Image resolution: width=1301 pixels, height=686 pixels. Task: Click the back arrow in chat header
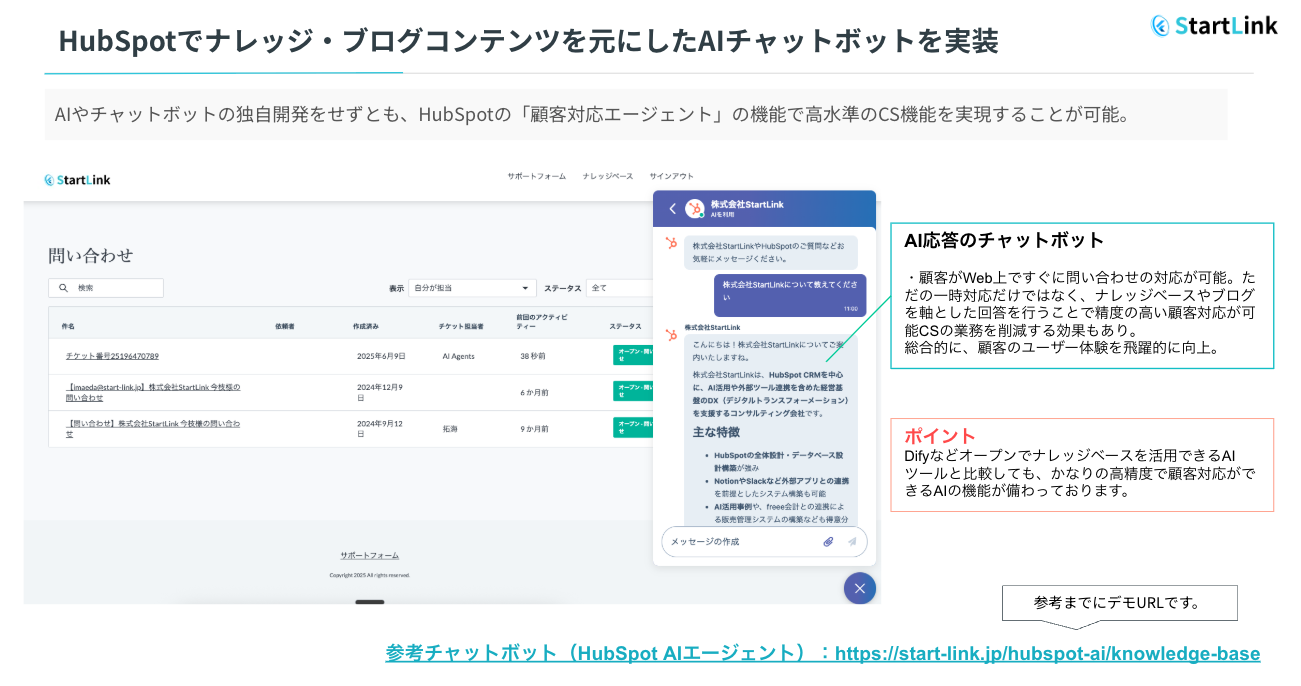672,209
